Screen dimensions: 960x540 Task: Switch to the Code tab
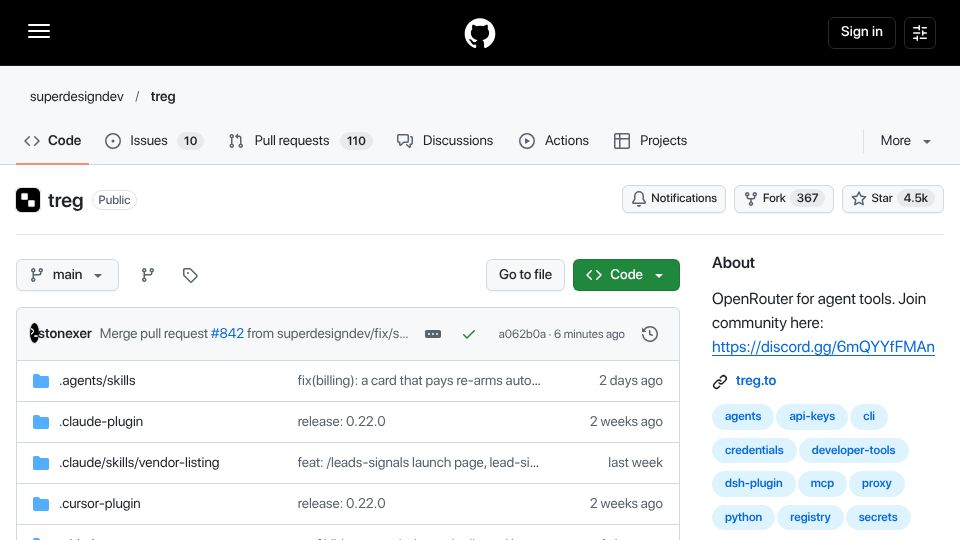pos(53,141)
